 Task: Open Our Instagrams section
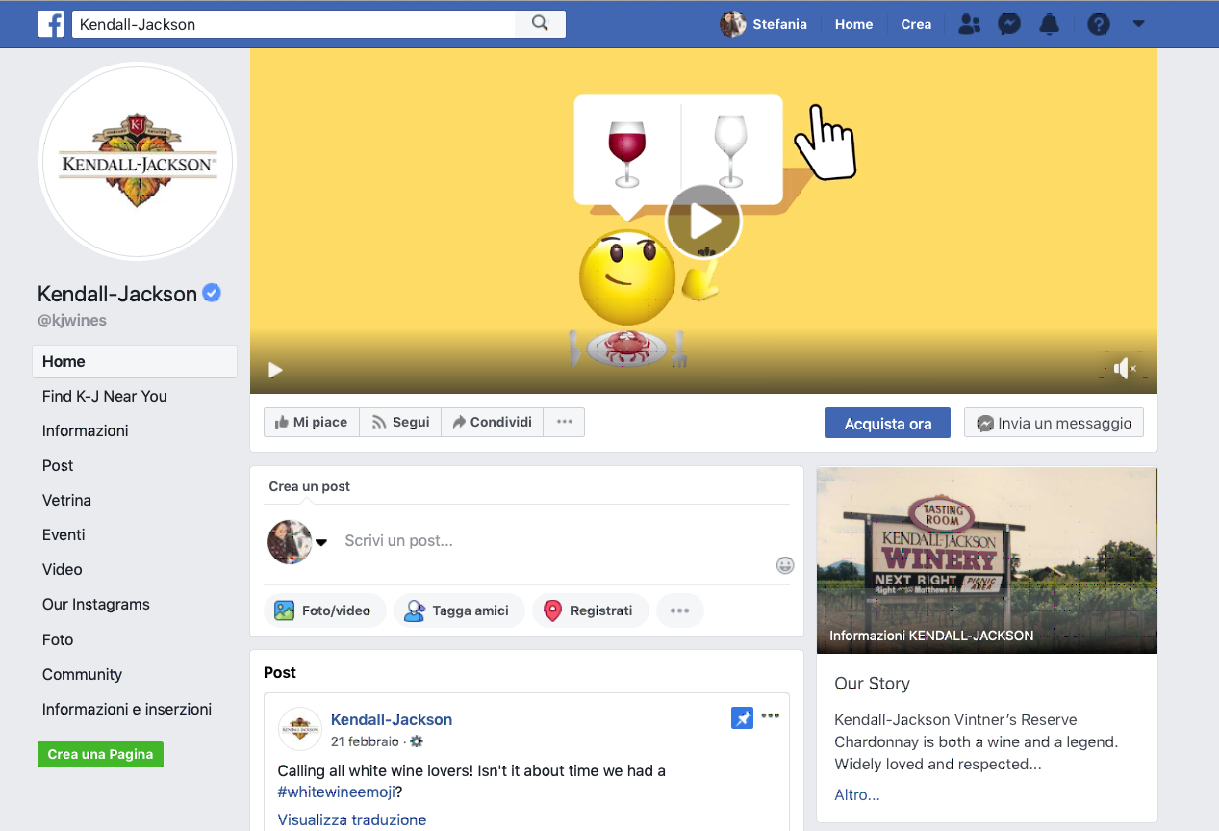tap(96, 605)
